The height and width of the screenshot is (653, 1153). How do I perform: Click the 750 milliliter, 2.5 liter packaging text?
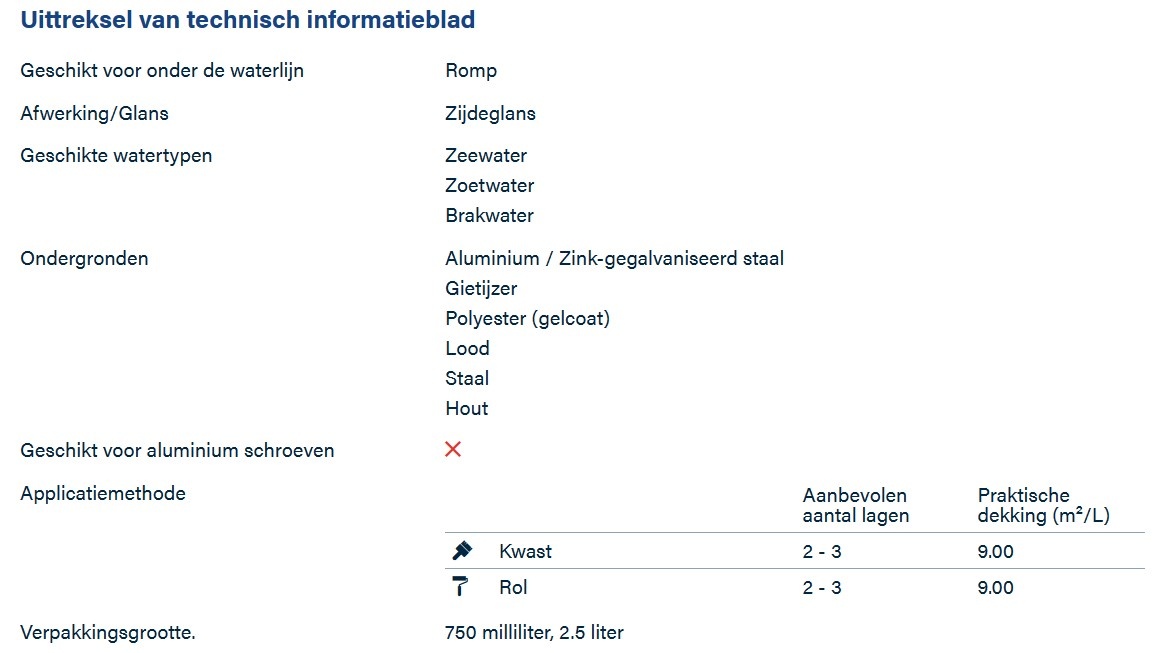535,633
